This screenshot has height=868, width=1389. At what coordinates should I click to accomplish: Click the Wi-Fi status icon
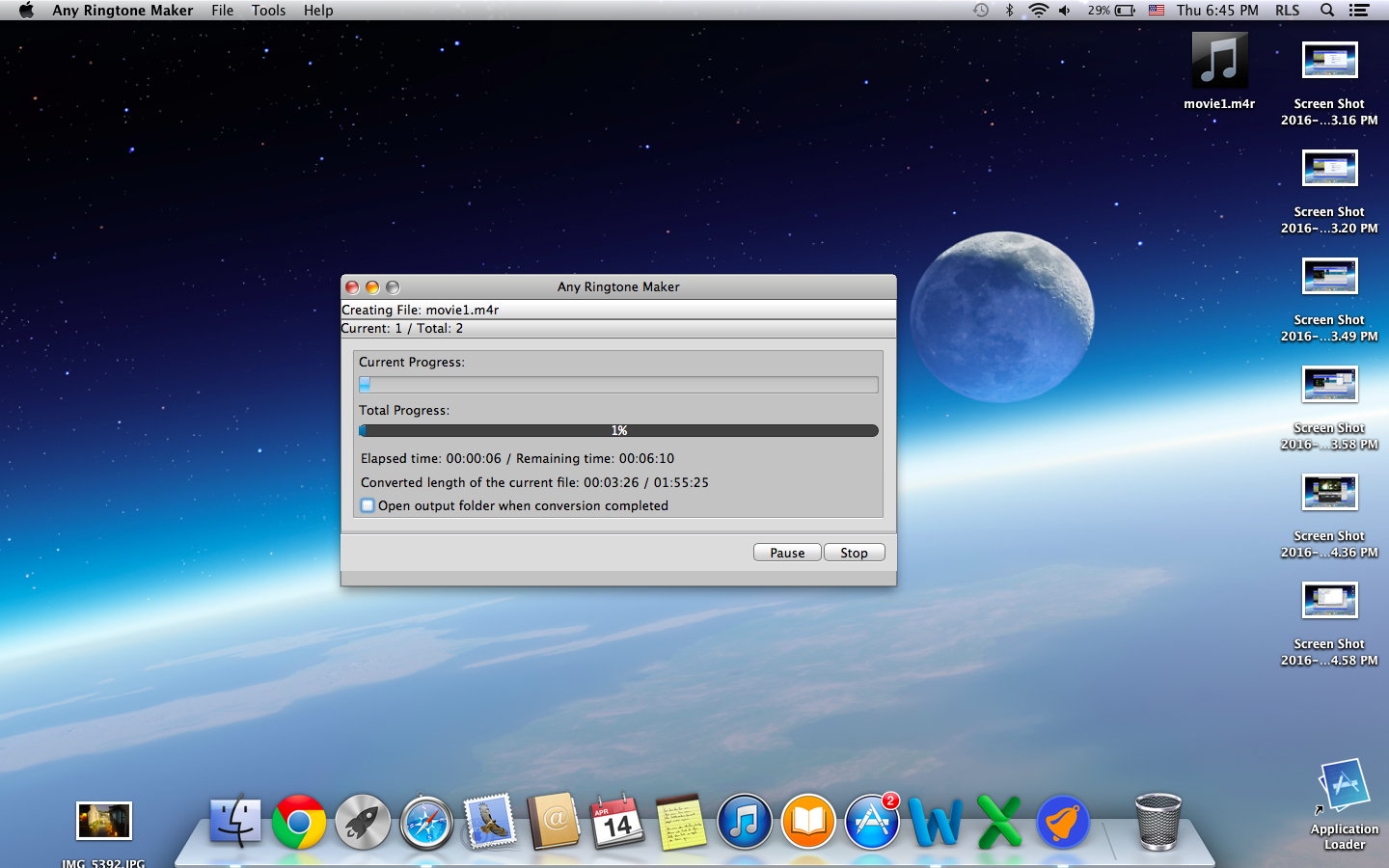click(1038, 11)
